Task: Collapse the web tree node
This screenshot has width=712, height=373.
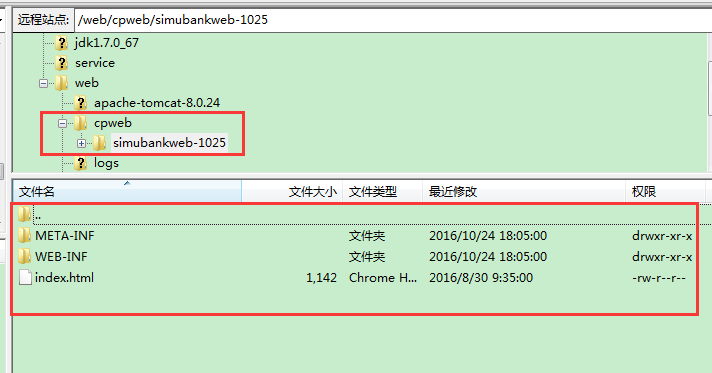Action: point(44,83)
